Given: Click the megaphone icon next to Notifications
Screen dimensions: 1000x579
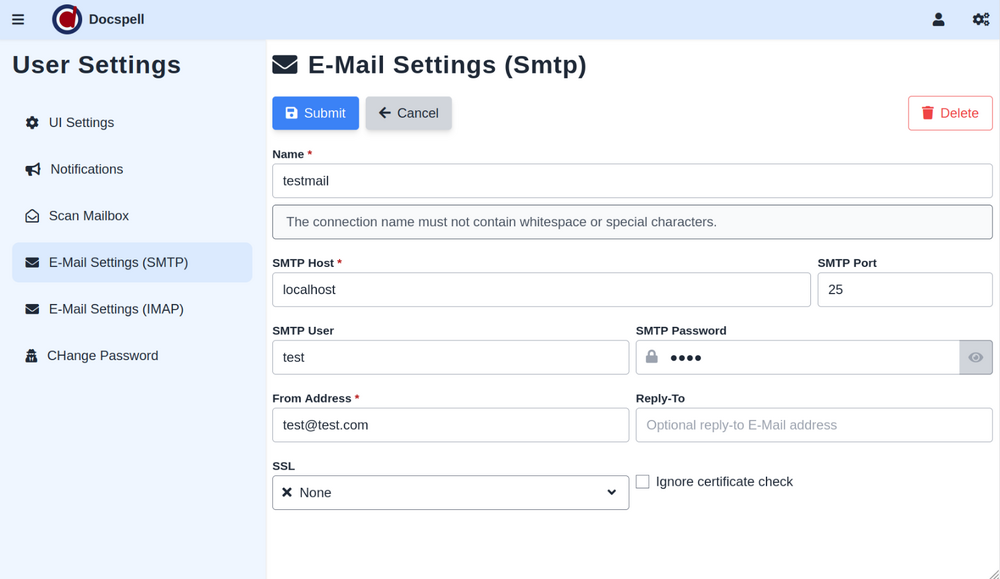Looking at the screenshot, I should click(x=33, y=170).
